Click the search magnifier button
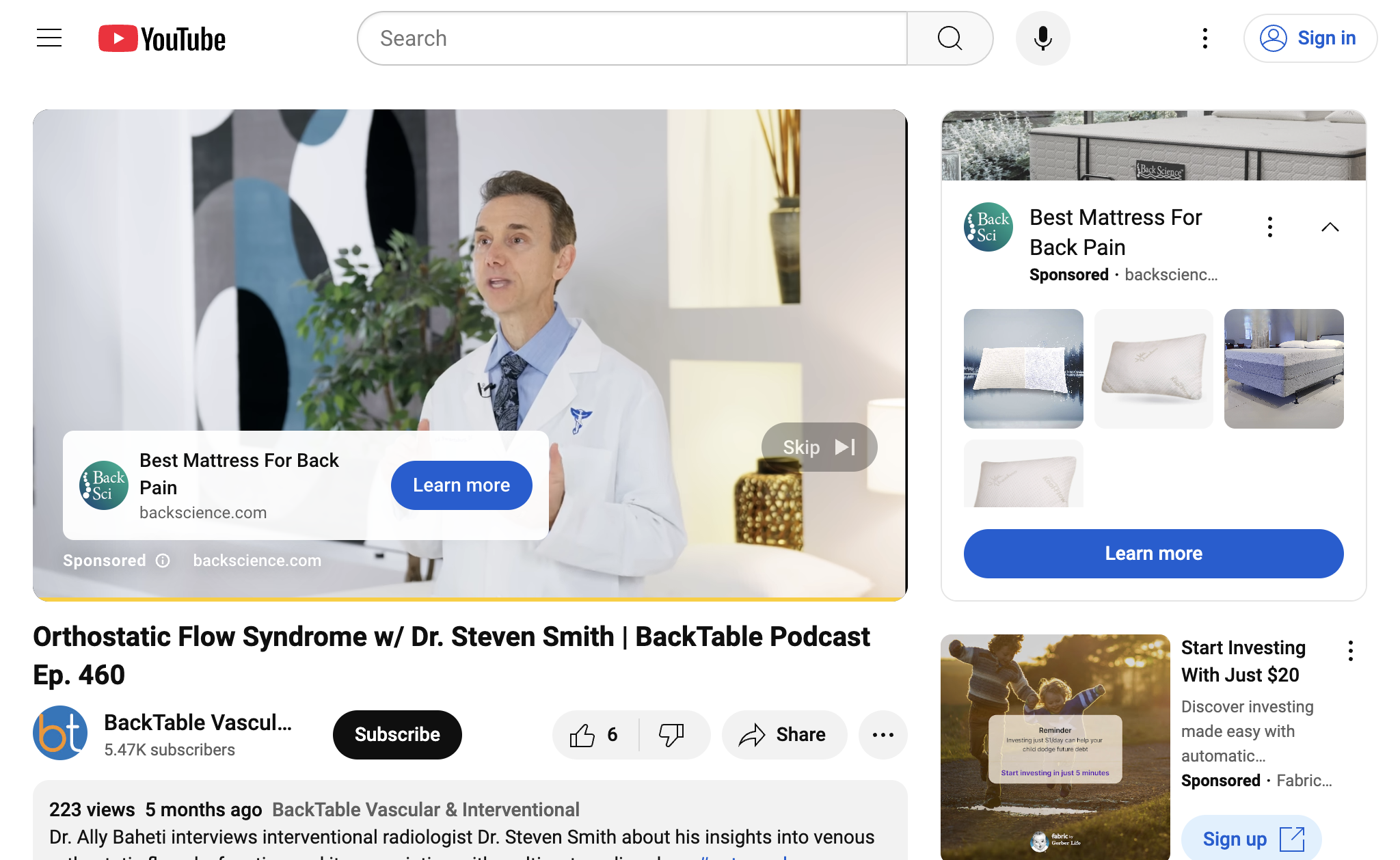The image size is (1400, 860). pyautogui.click(x=950, y=38)
